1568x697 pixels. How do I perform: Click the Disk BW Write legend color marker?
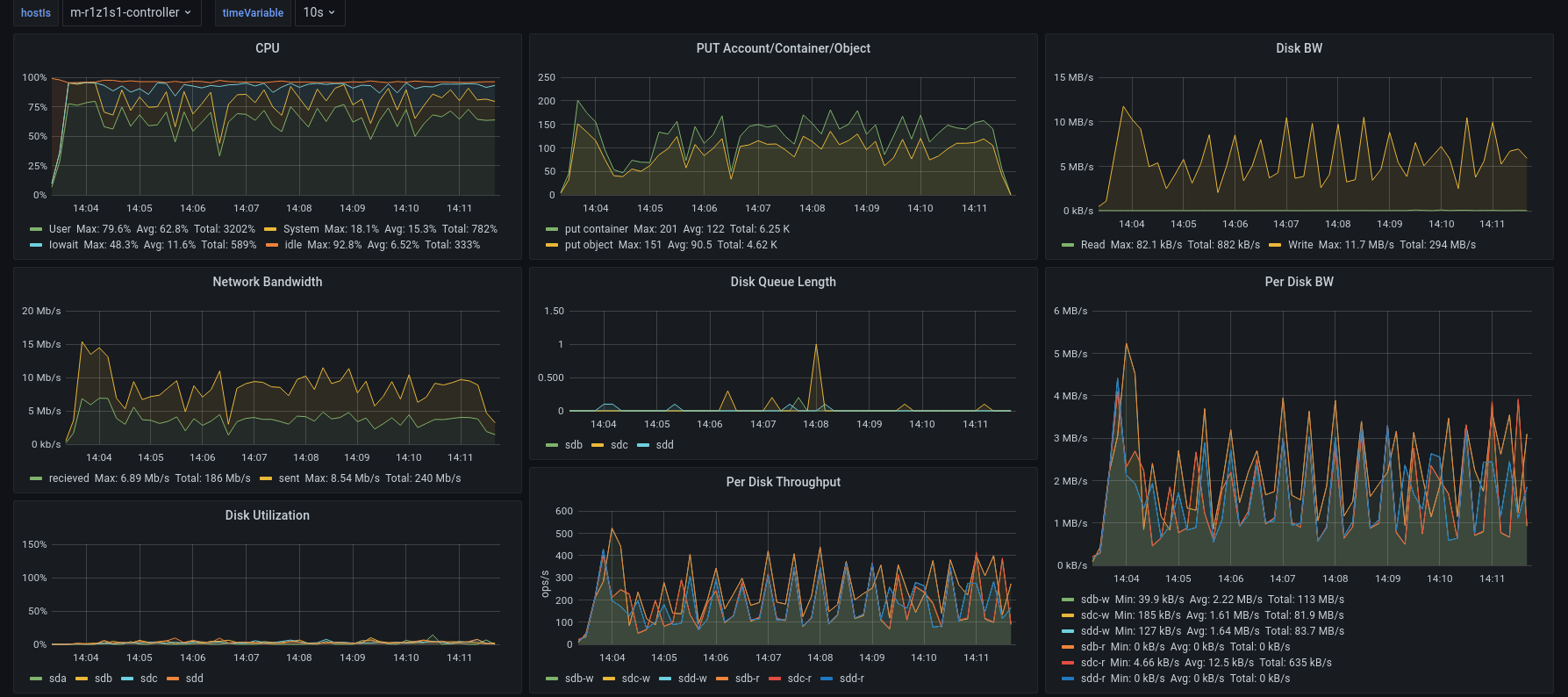pyautogui.click(x=1275, y=245)
